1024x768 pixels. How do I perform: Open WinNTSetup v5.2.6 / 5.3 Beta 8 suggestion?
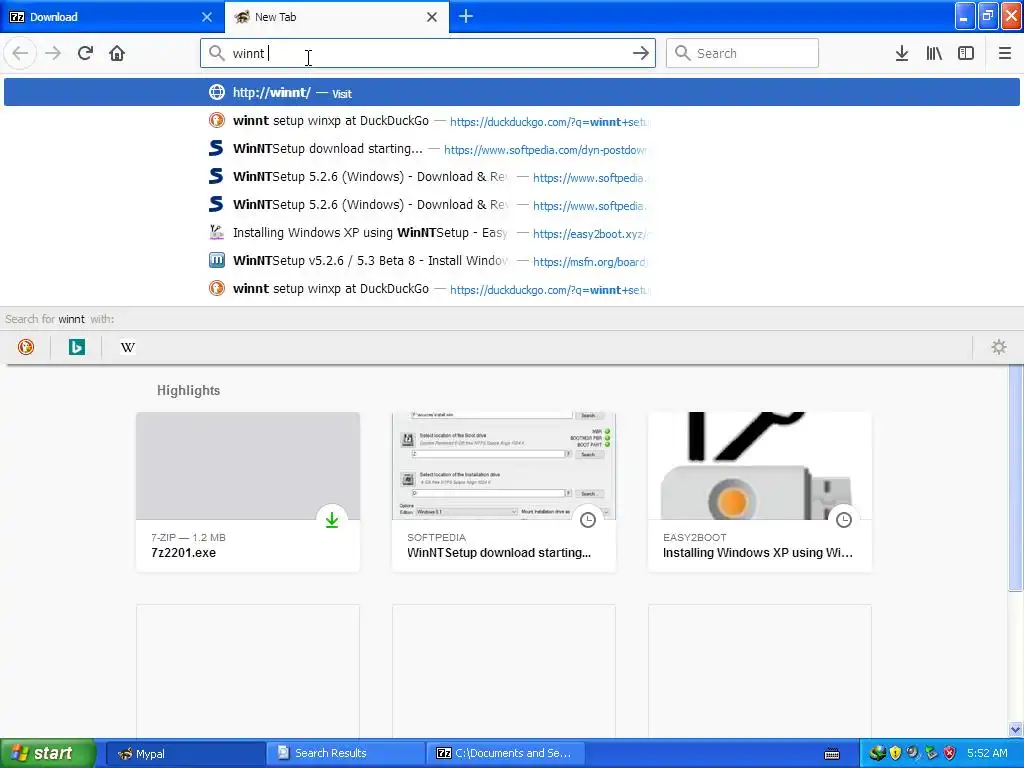coord(511,261)
